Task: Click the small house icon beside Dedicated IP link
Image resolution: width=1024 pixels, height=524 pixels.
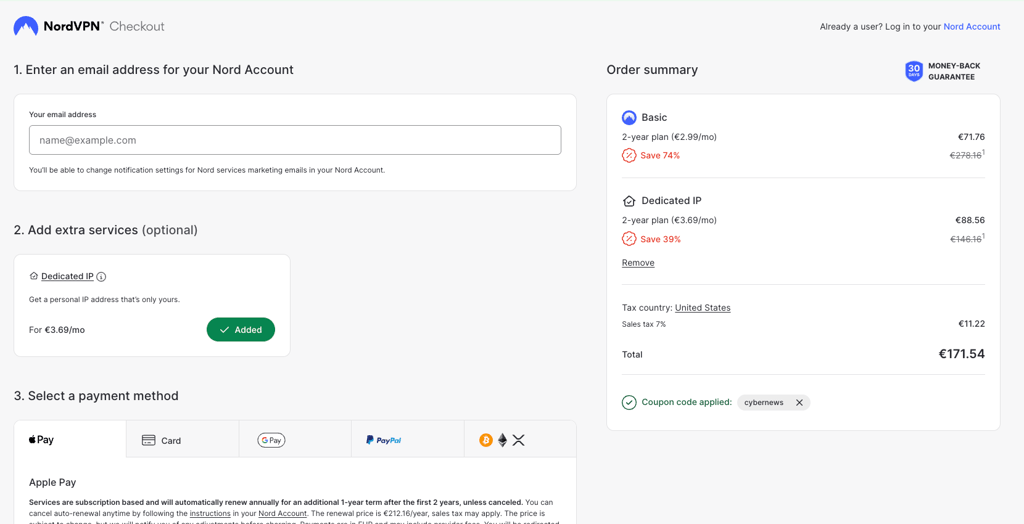Action: [34, 276]
